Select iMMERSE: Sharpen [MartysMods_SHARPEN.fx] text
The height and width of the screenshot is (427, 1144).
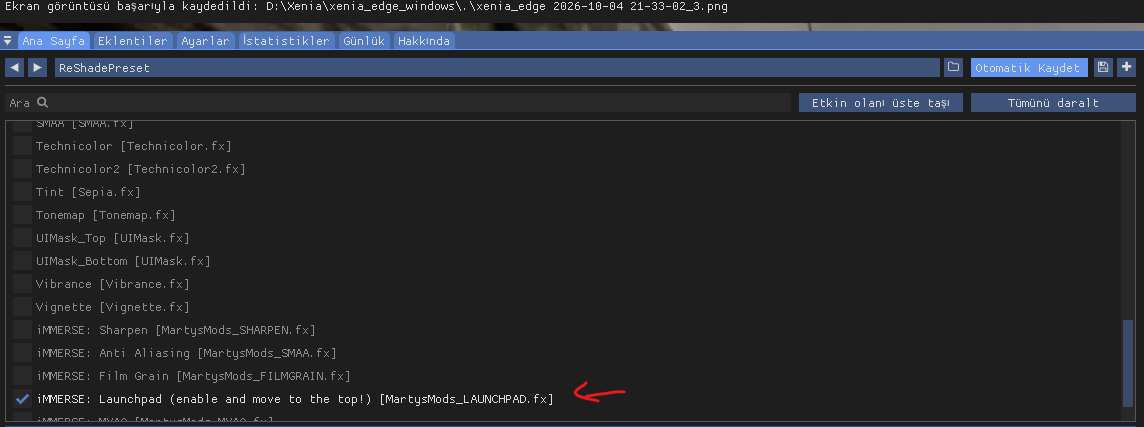coord(176,330)
